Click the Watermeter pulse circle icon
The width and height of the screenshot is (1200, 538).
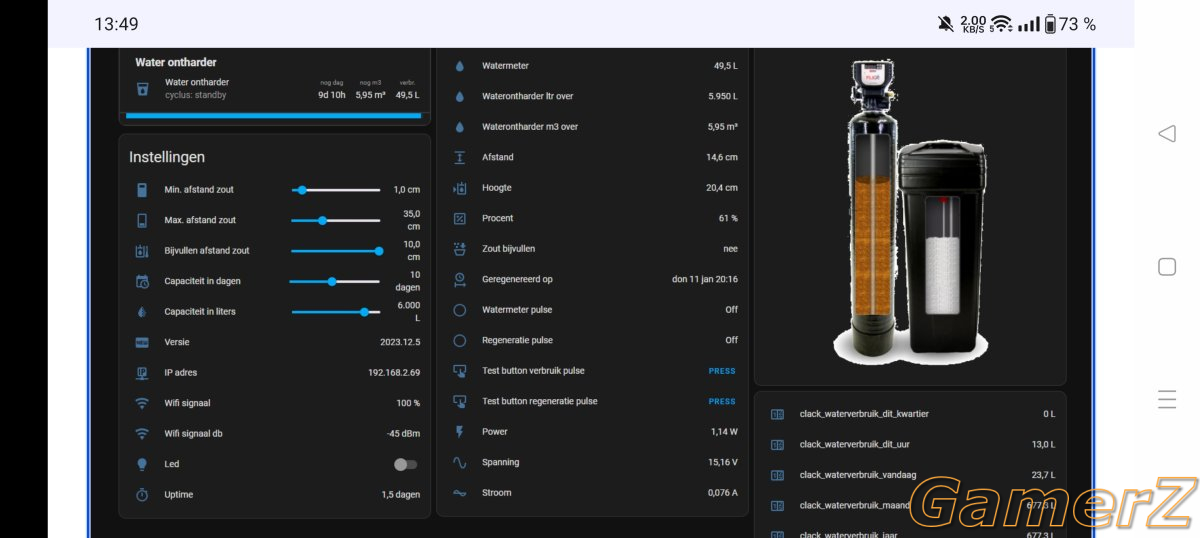point(460,310)
